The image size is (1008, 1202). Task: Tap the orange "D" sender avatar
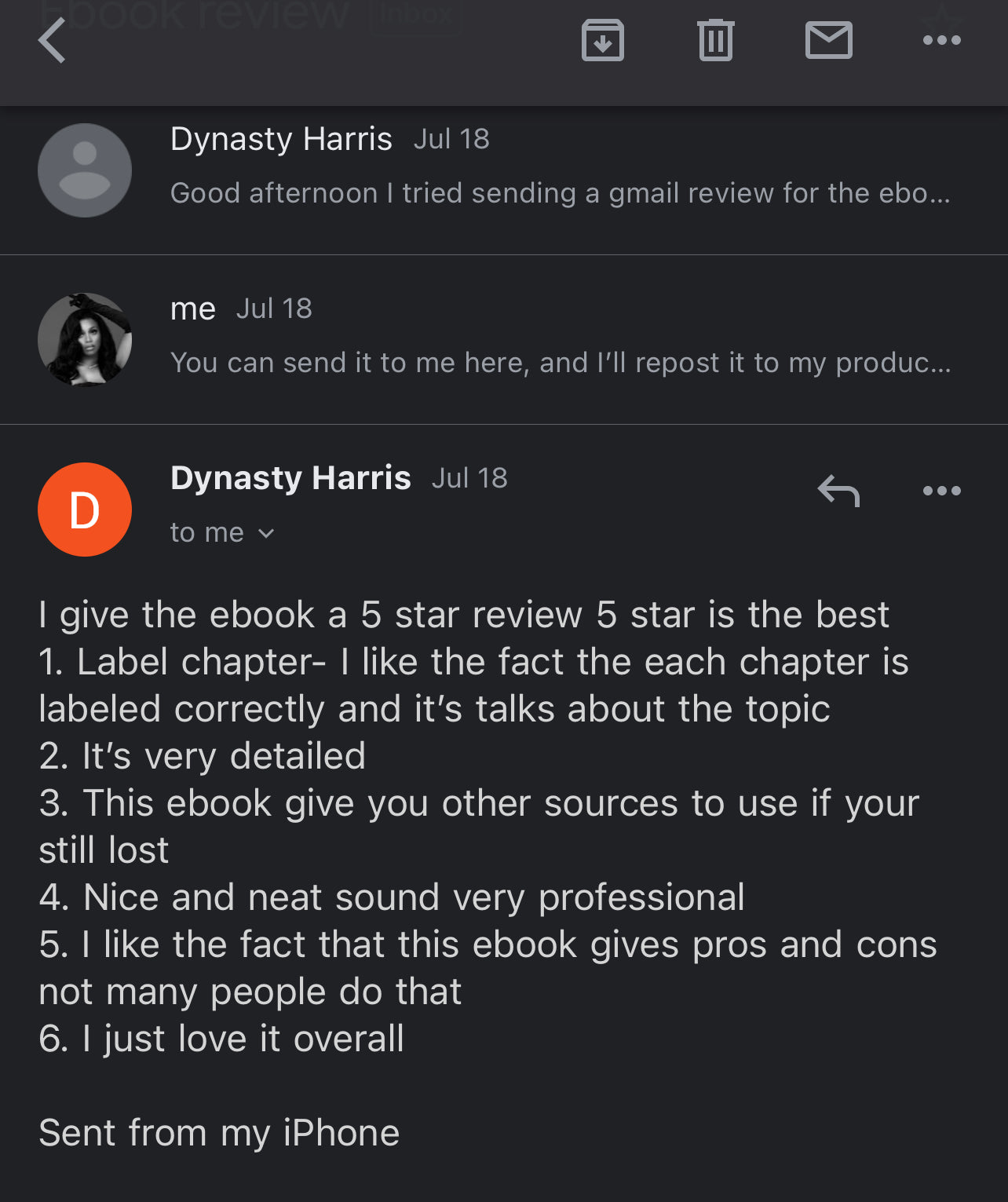click(85, 510)
